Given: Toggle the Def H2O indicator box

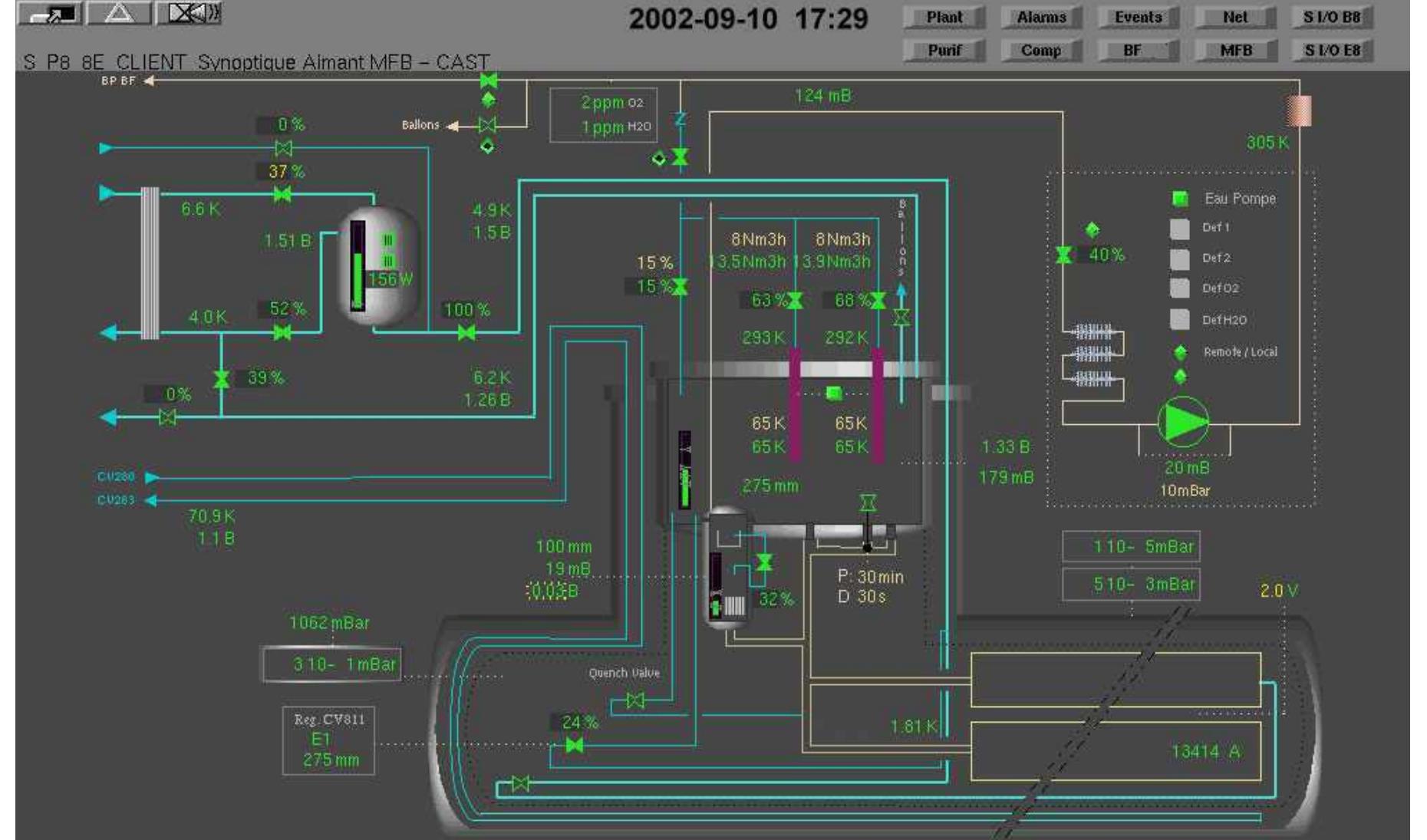Looking at the screenshot, I should (1179, 319).
